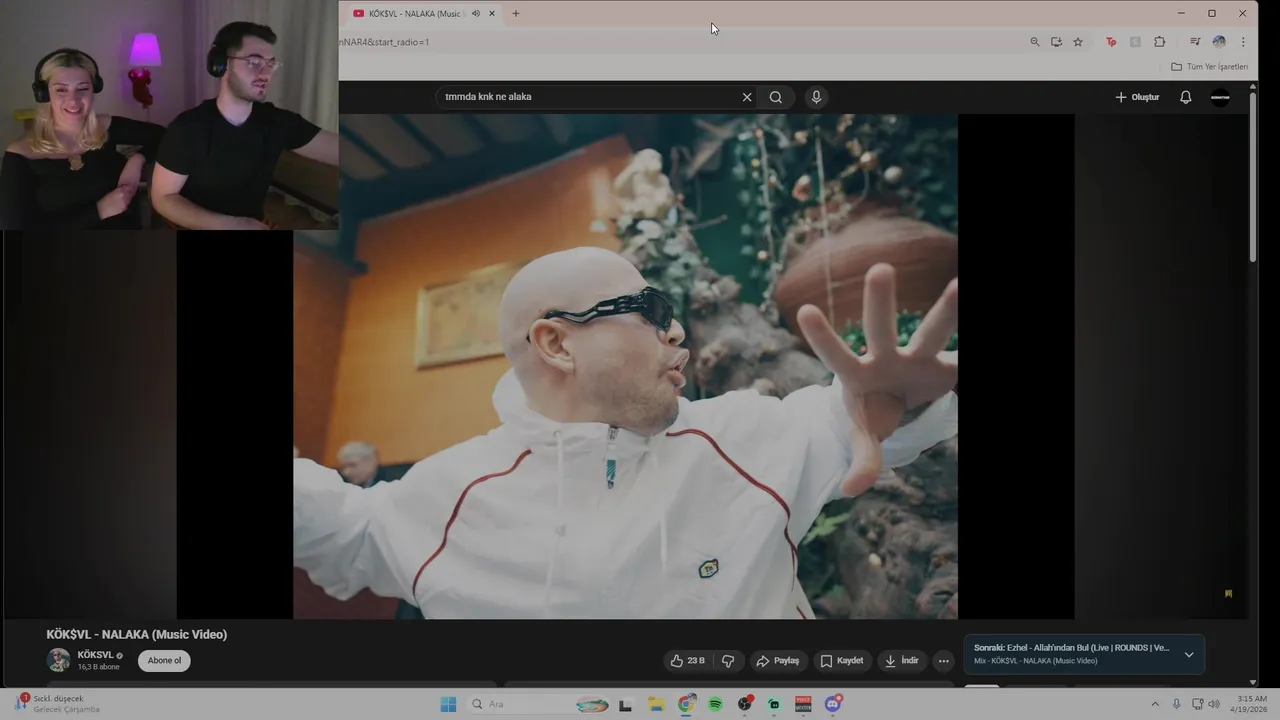Click 'Mix - KÖK$VL - NALAKA (Music Video)' text
Image resolution: width=1280 pixels, height=720 pixels.
(1036, 661)
